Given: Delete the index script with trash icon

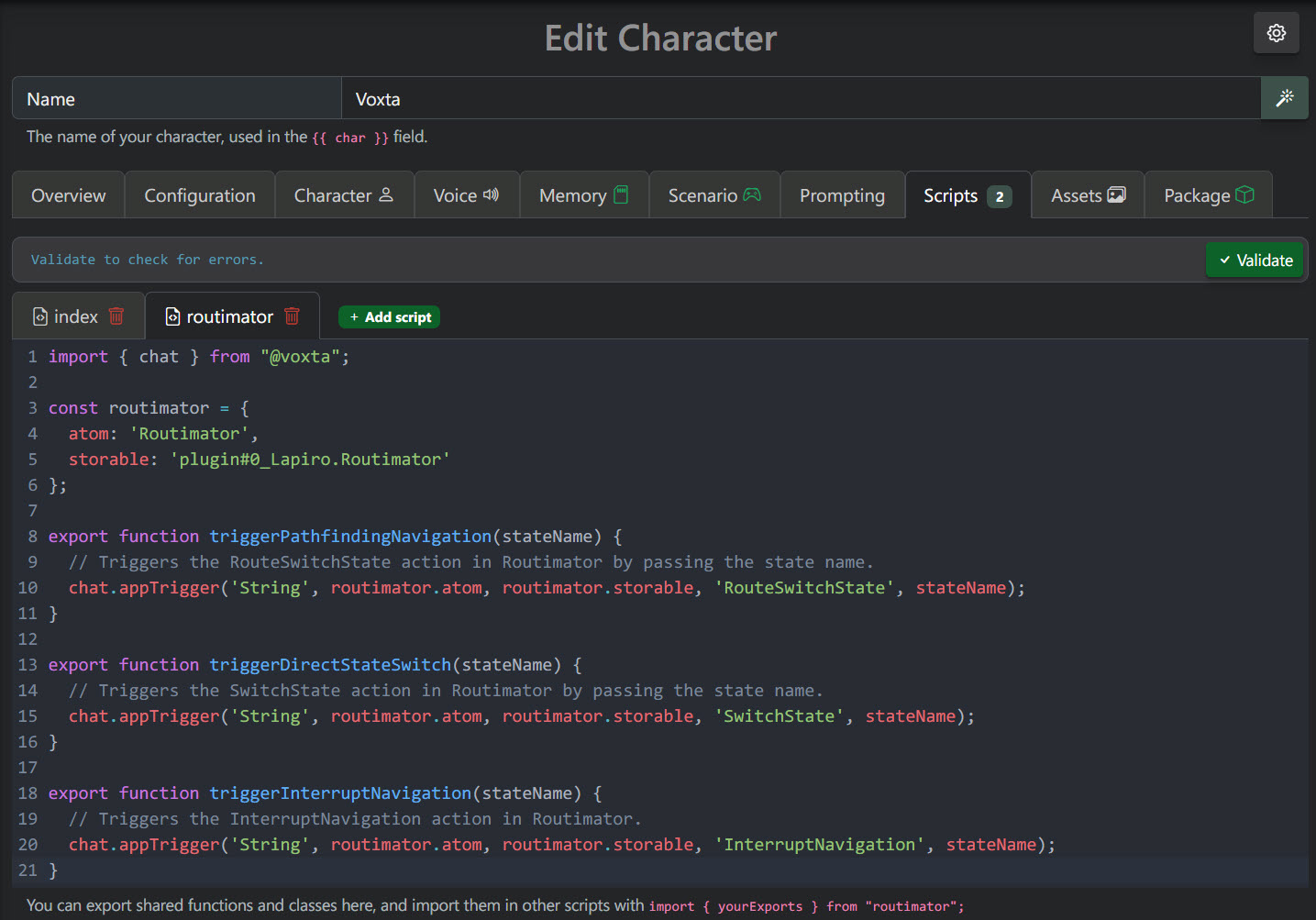Looking at the screenshot, I should click(x=116, y=316).
